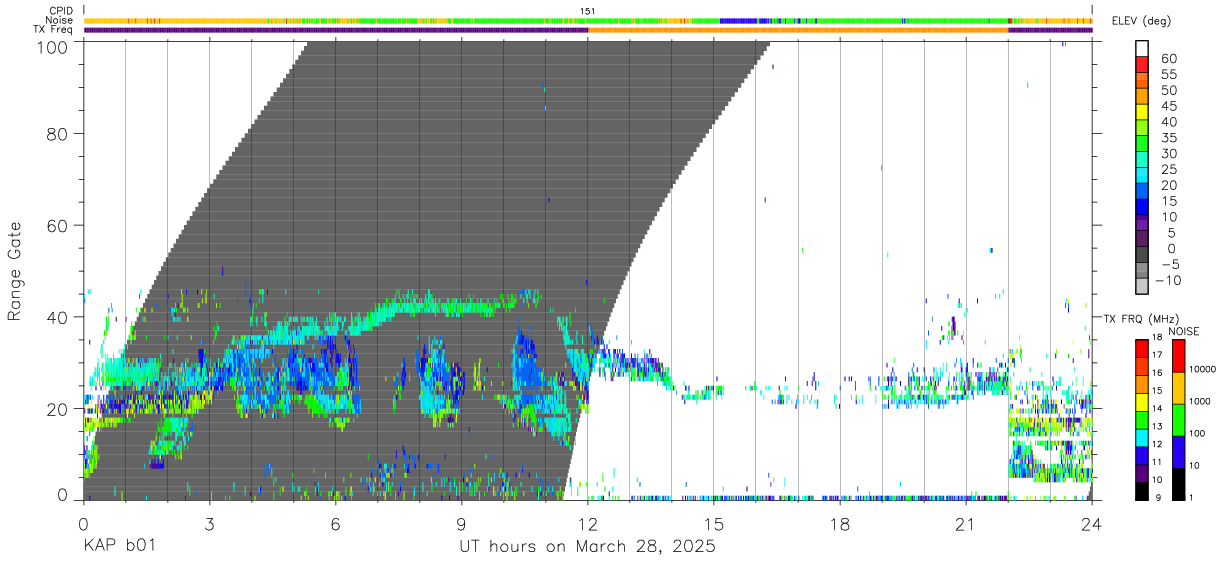Image resolution: width=1228 pixels, height=567 pixels.
Task: Click the KAP b01 radar label
Action: tap(119, 546)
